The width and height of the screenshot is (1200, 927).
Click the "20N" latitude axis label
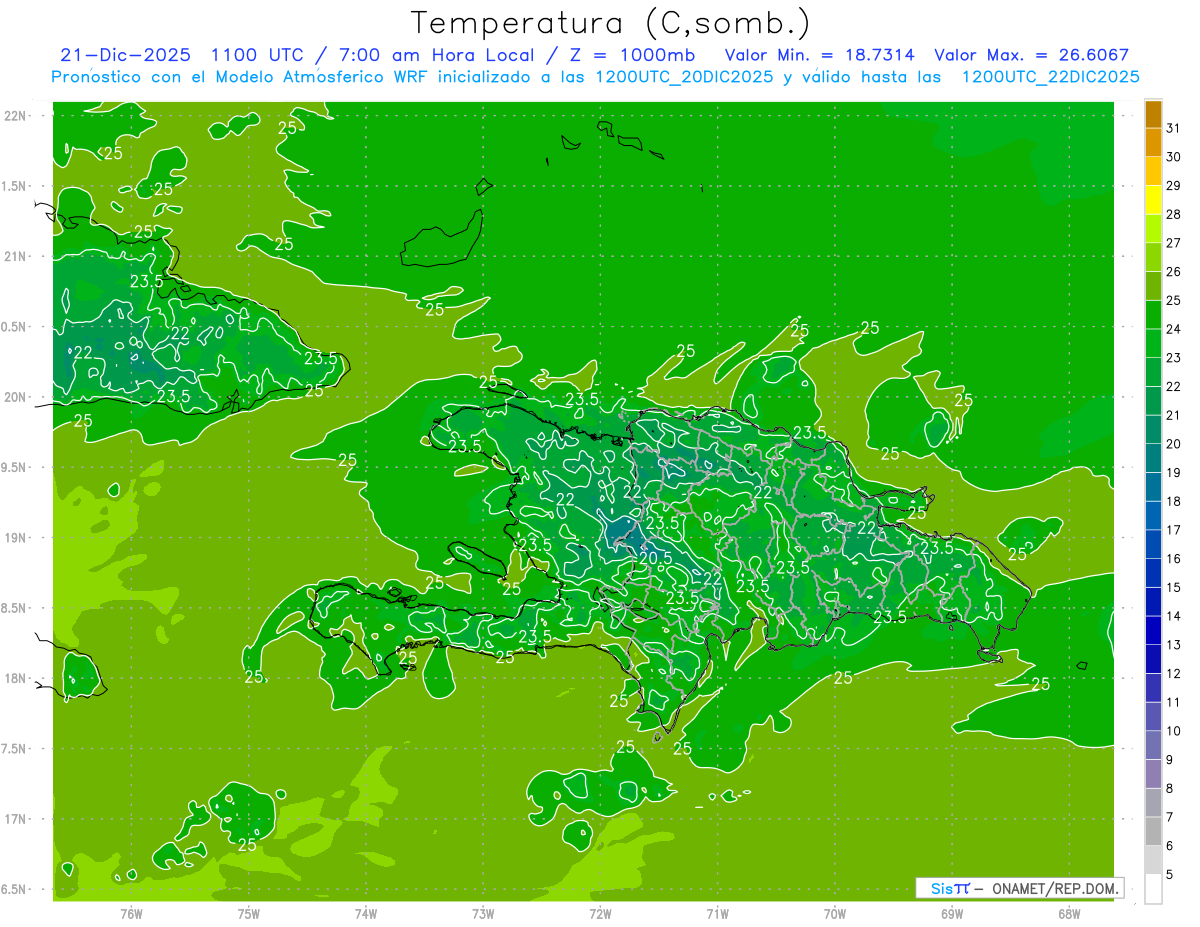(x=16, y=397)
